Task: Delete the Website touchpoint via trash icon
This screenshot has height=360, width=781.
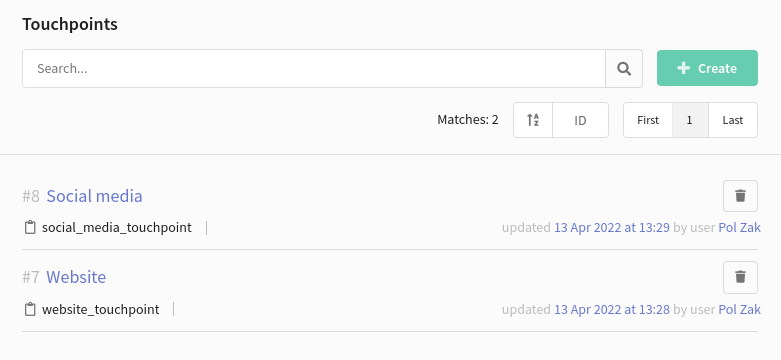Action: [740, 277]
